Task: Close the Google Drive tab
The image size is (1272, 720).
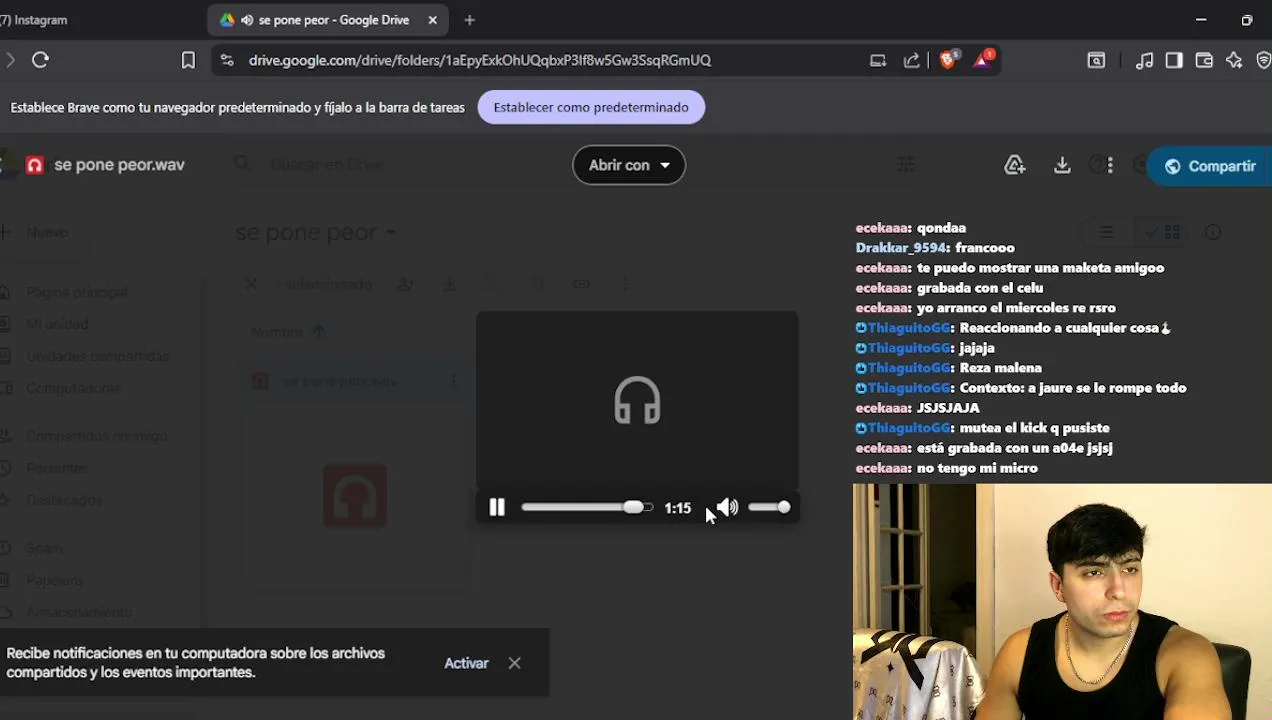Action: 432,20
